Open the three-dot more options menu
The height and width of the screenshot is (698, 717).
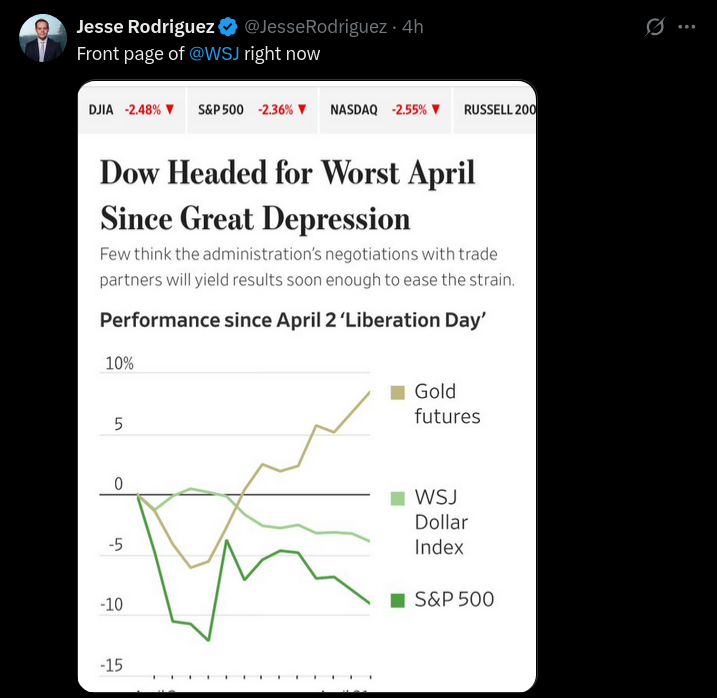click(686, 27)
